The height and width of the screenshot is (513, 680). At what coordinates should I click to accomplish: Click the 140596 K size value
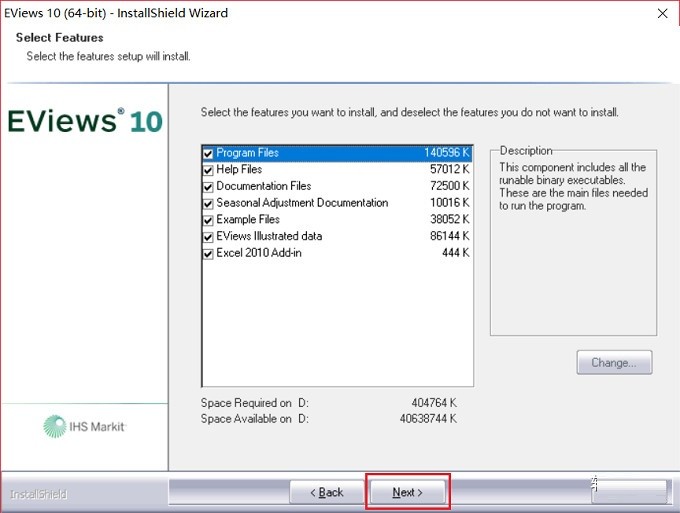pos(447,153)
